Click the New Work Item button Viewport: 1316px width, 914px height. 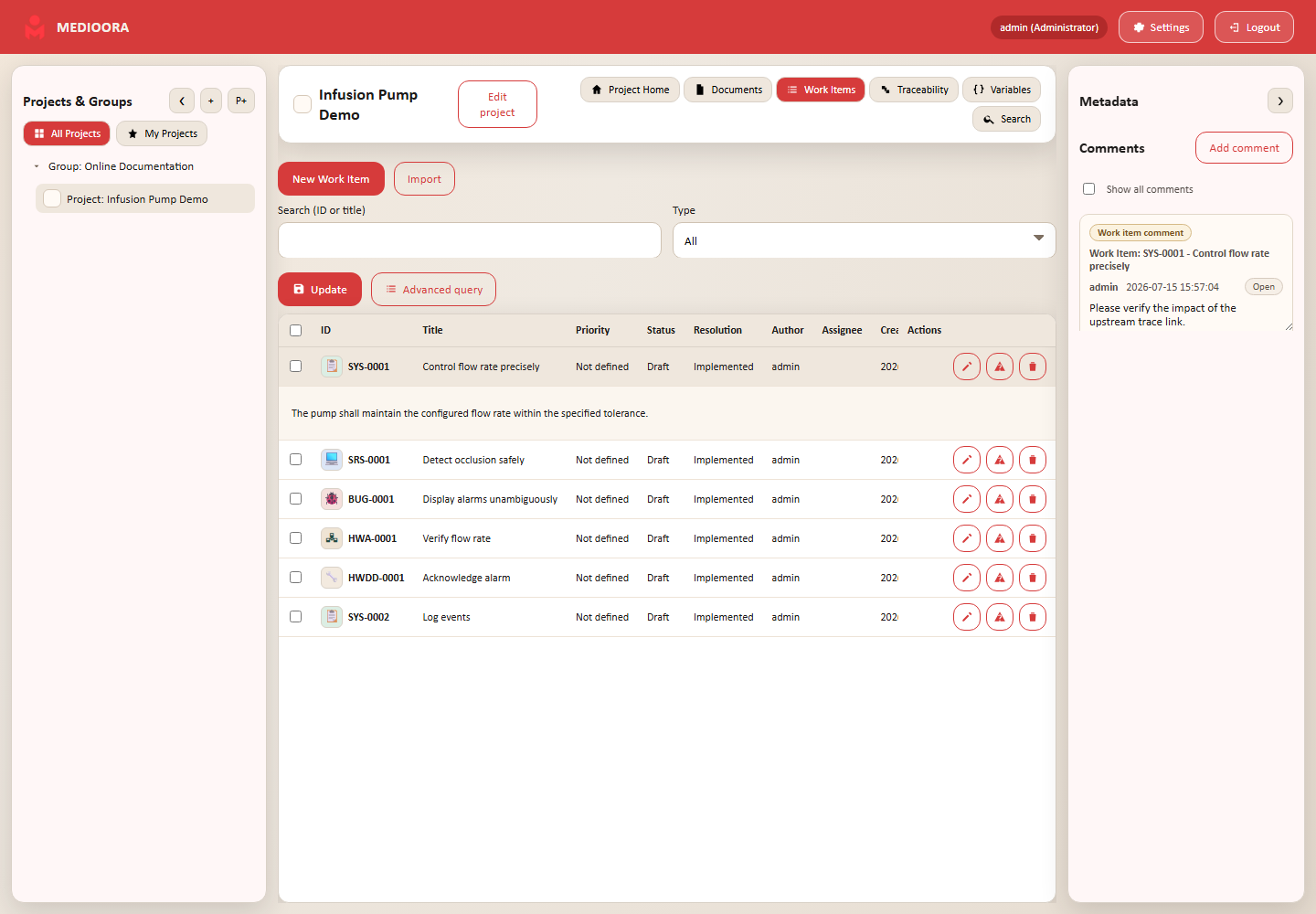(331, 179)
